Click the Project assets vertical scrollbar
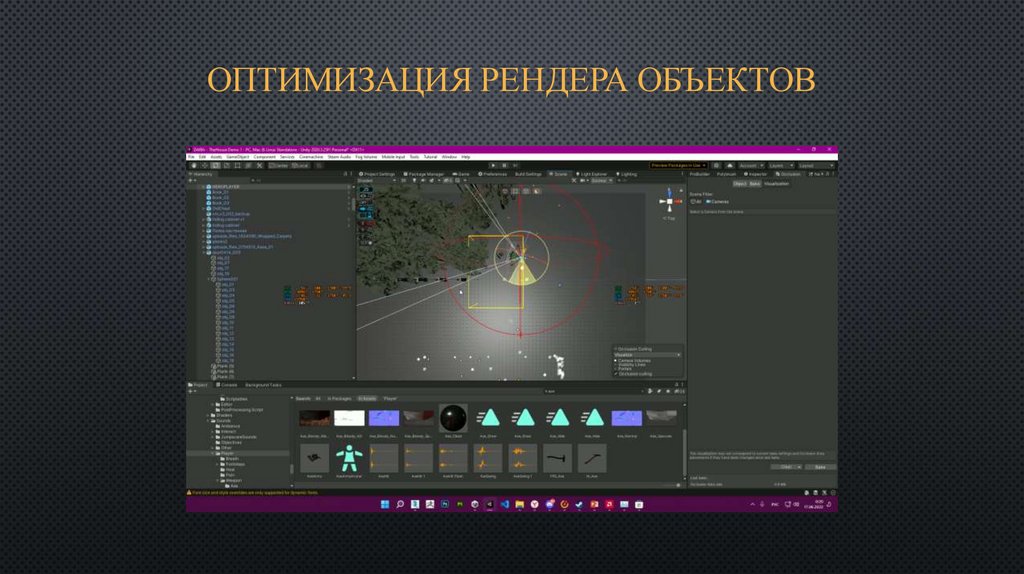The image size is (1024, 574). [x=684, y=453]
